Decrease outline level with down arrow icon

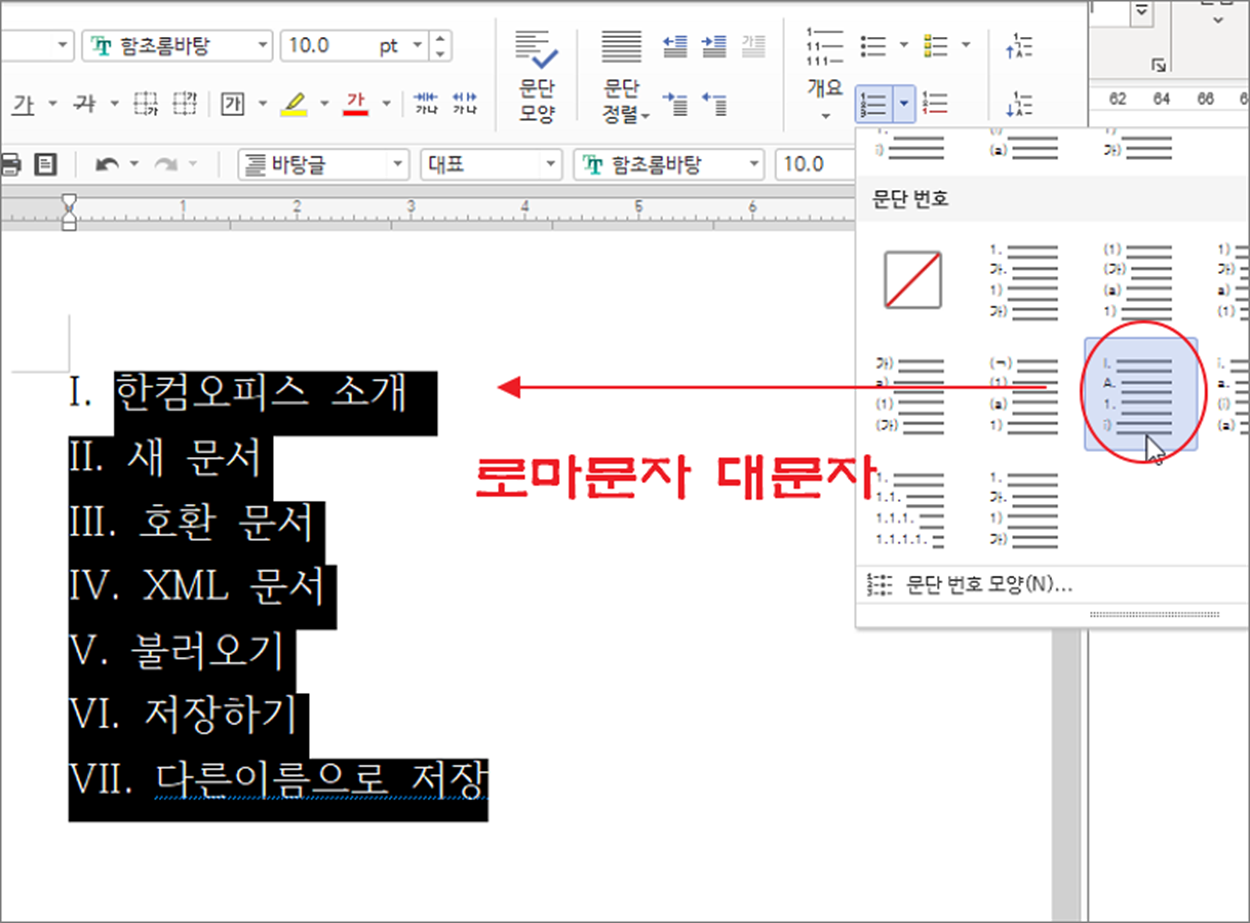[1022, 103]
